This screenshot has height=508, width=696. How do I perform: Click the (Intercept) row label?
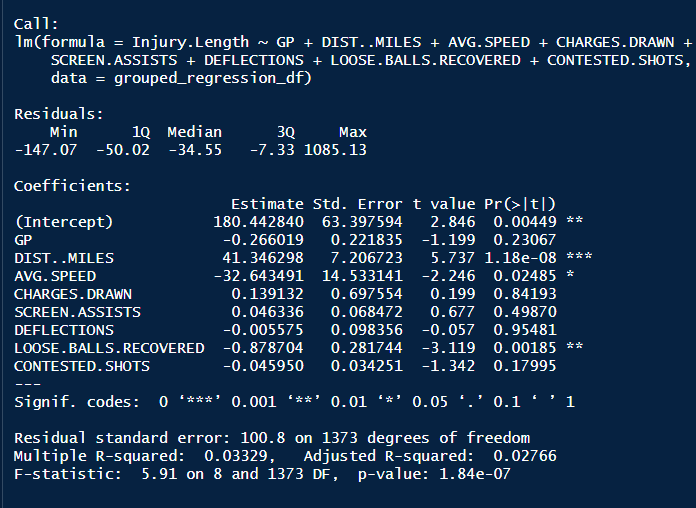(63, 222)
